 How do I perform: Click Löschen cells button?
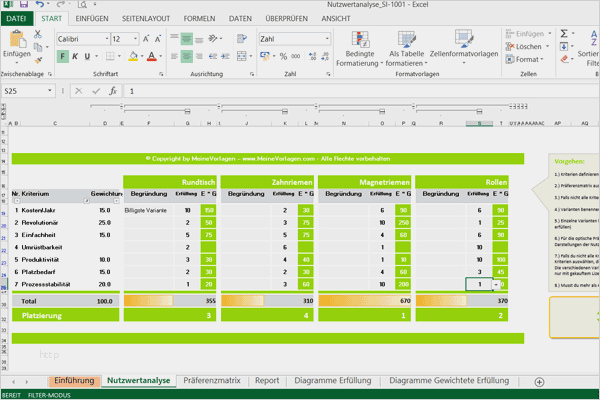click(527, 47)
